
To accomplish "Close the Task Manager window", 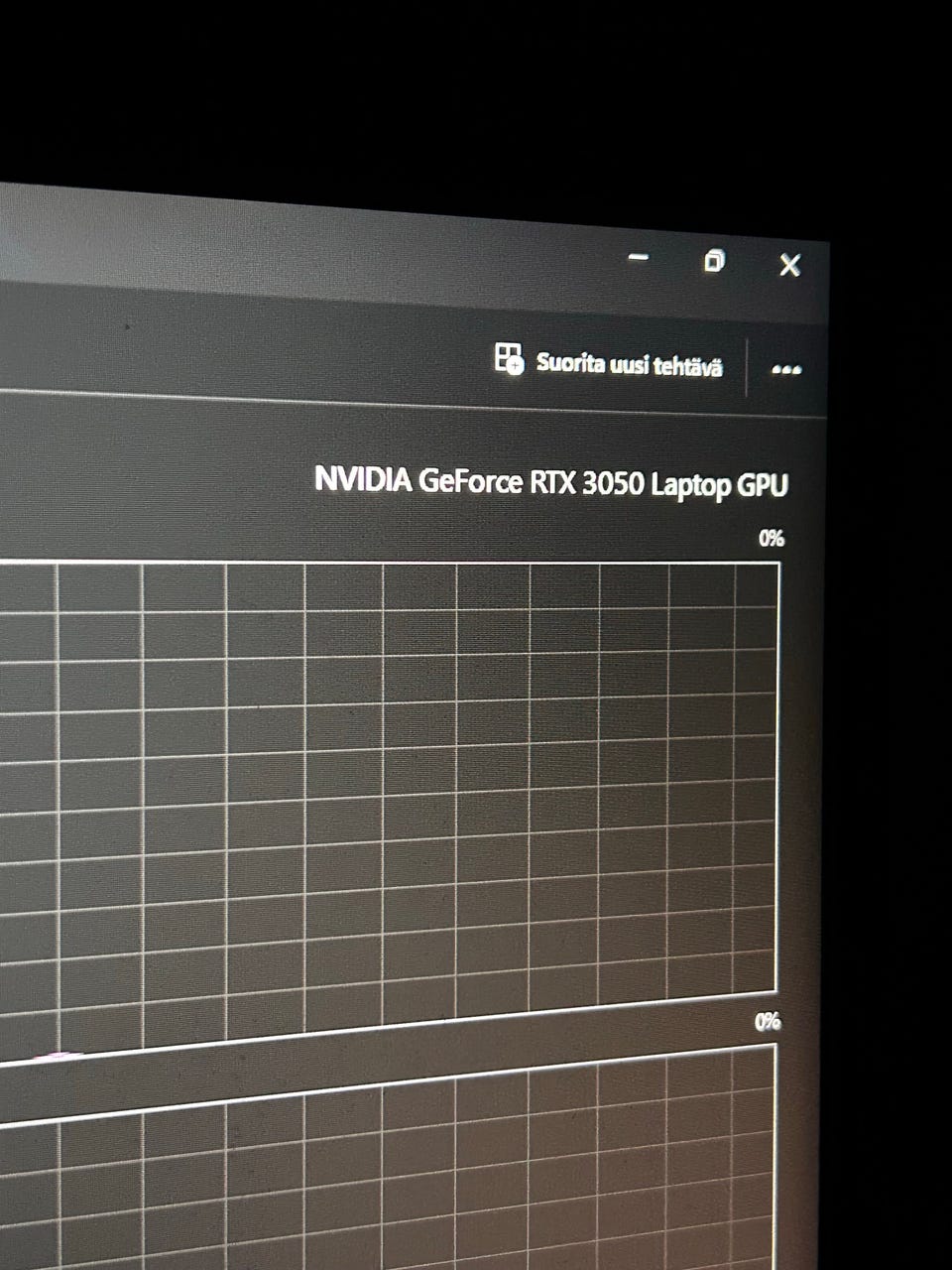I will (x=789, y=265).
